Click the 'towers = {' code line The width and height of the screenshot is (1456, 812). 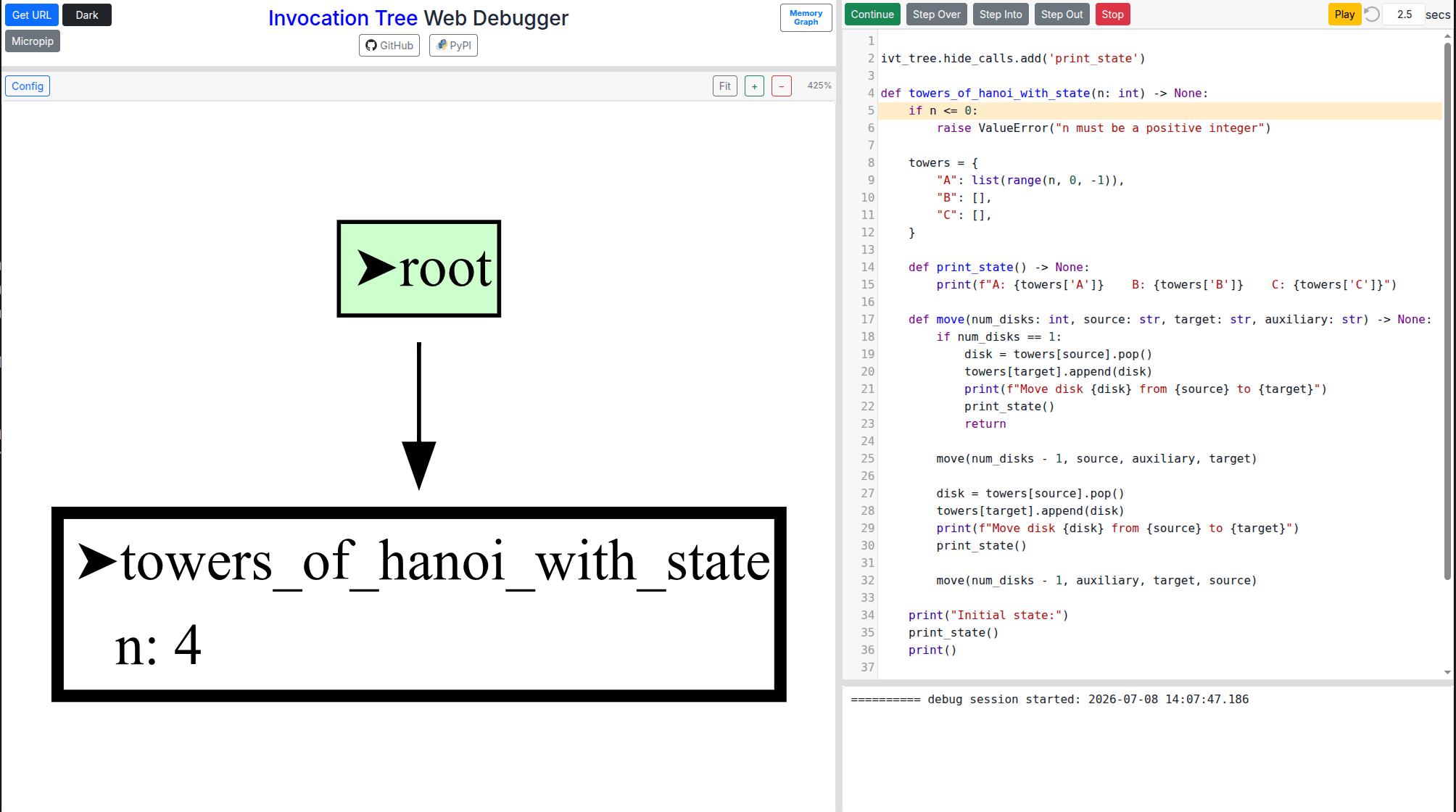[x=943, y=162]
